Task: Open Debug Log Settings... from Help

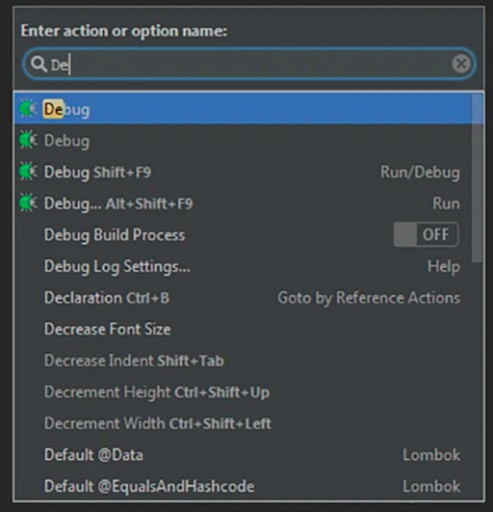Action: pos(243,266)
